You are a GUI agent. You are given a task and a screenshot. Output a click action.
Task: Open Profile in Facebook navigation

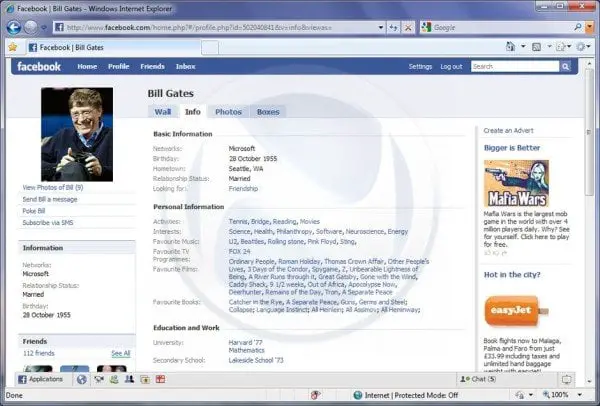coord(119,67)
